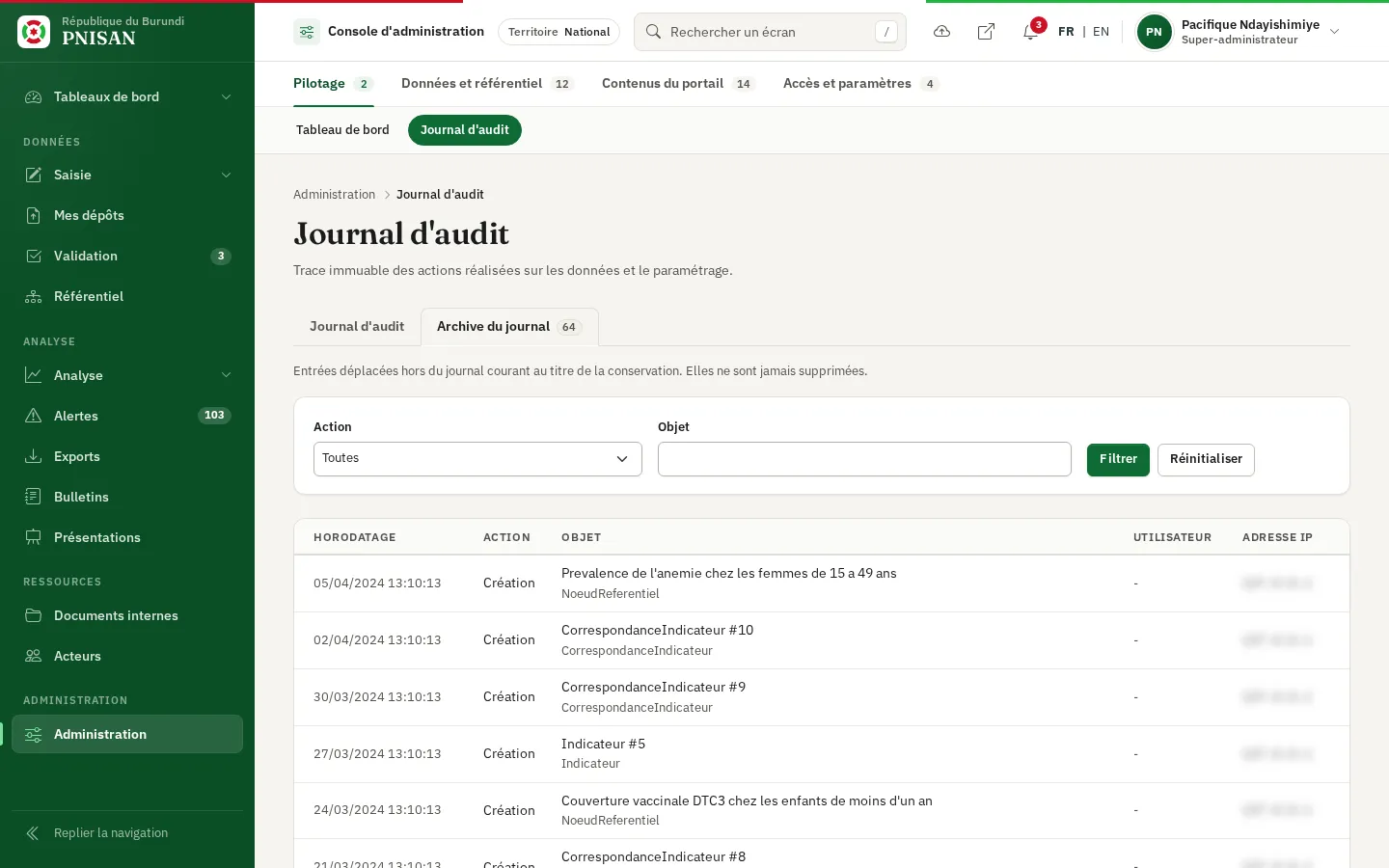
Task: Click the external link icon in header
Action: (986, 32)
